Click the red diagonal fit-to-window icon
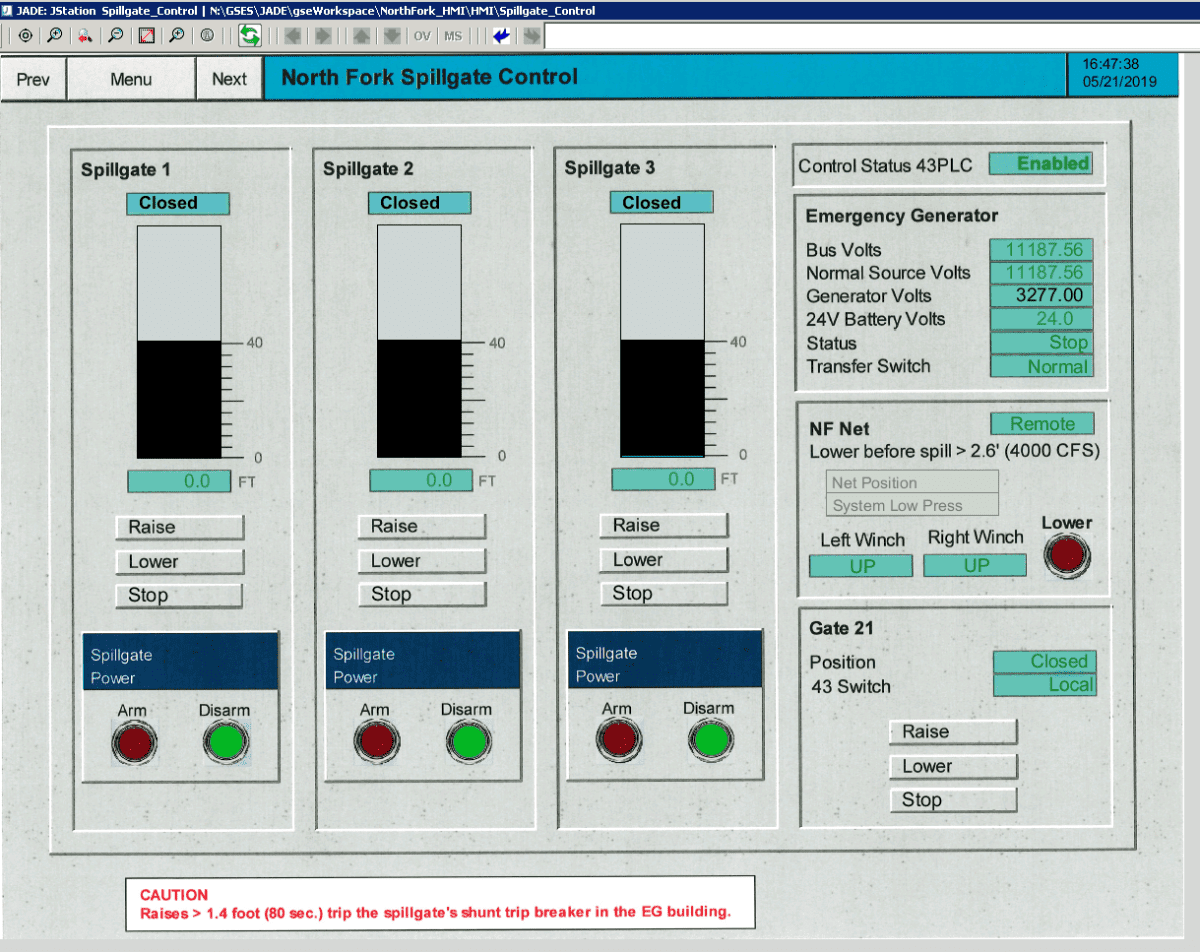Viewport: 1200px width, 952px height. (146, 35)
